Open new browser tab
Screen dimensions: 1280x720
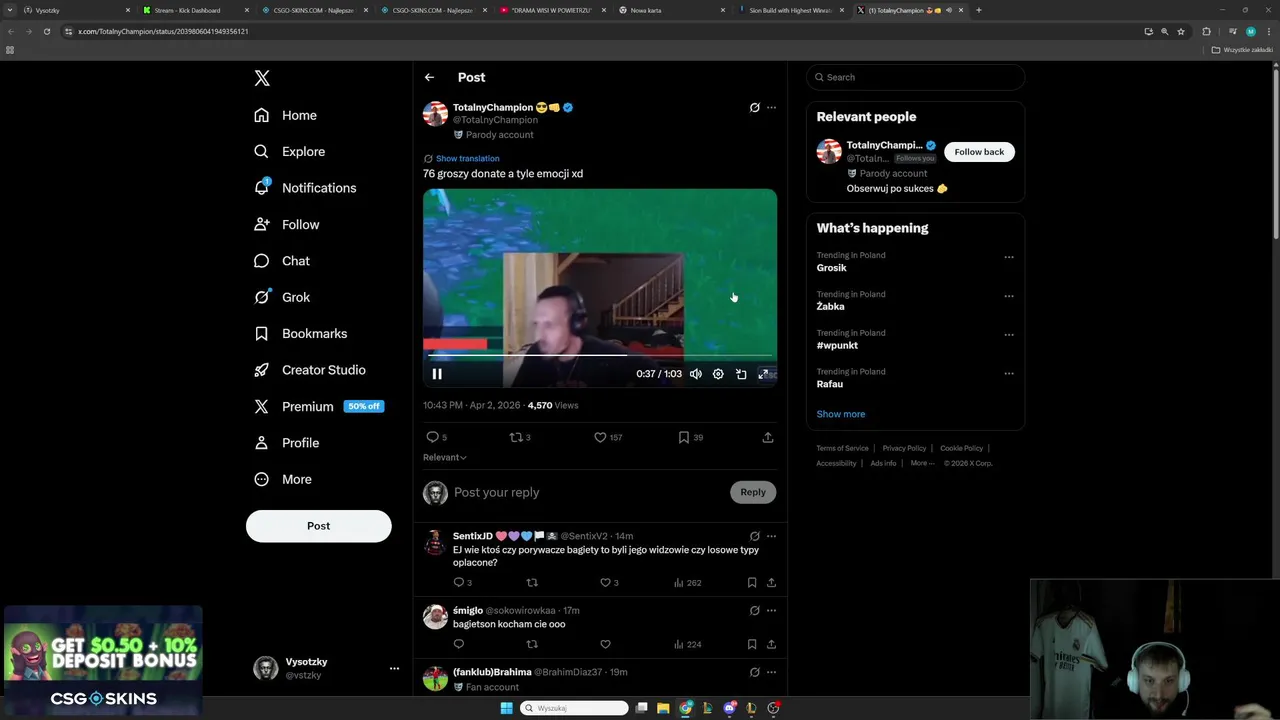point(978,10)
